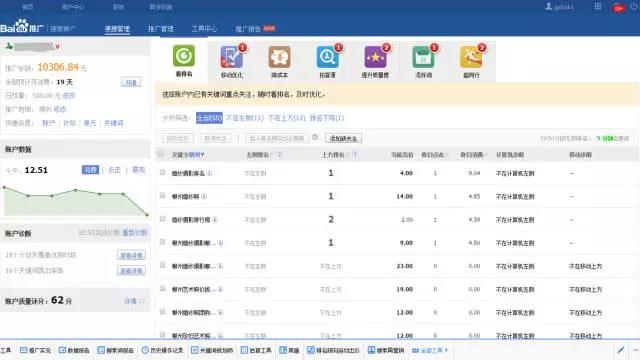Image resolution: width=640 pixels, height=360 pixels.
Task: Check the first keyword row checkbox
Action: [162, 173]
